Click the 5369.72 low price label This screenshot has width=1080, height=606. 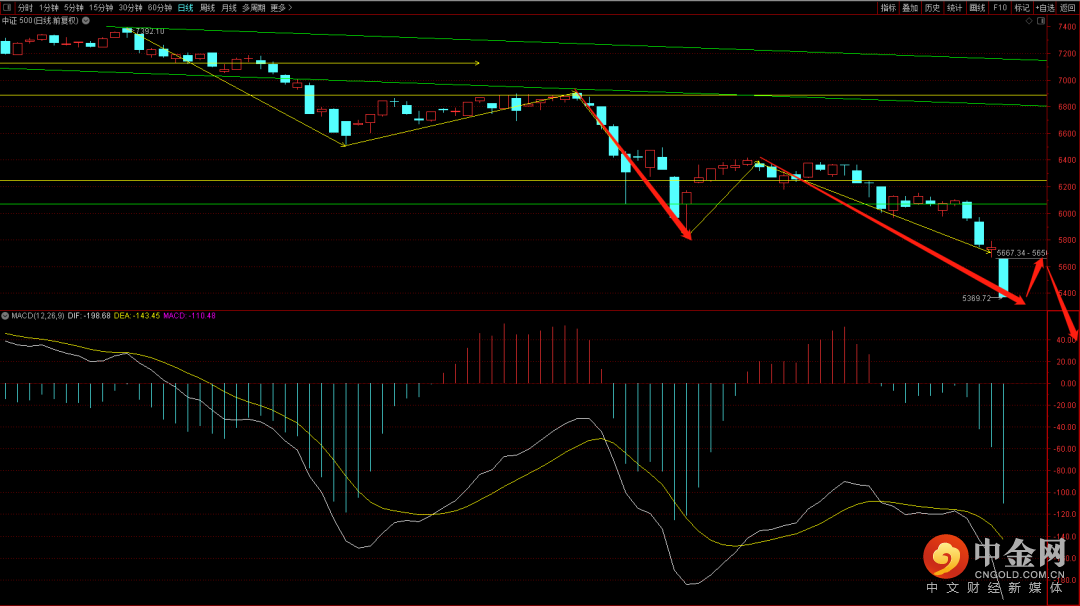click(x=976, y=298)
